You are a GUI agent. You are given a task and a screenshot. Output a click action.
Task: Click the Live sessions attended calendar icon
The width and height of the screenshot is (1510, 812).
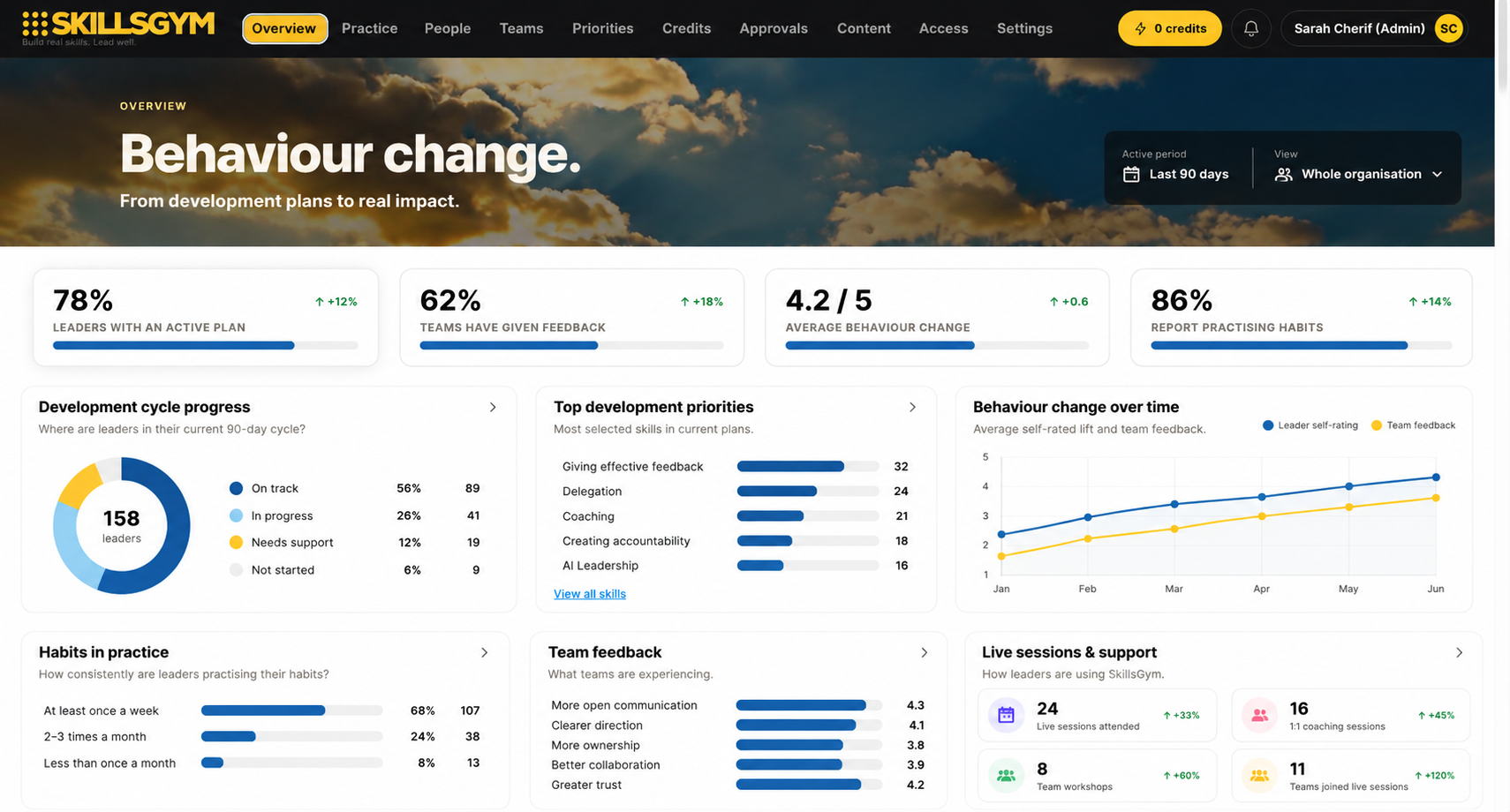(x=1006, y=715)
